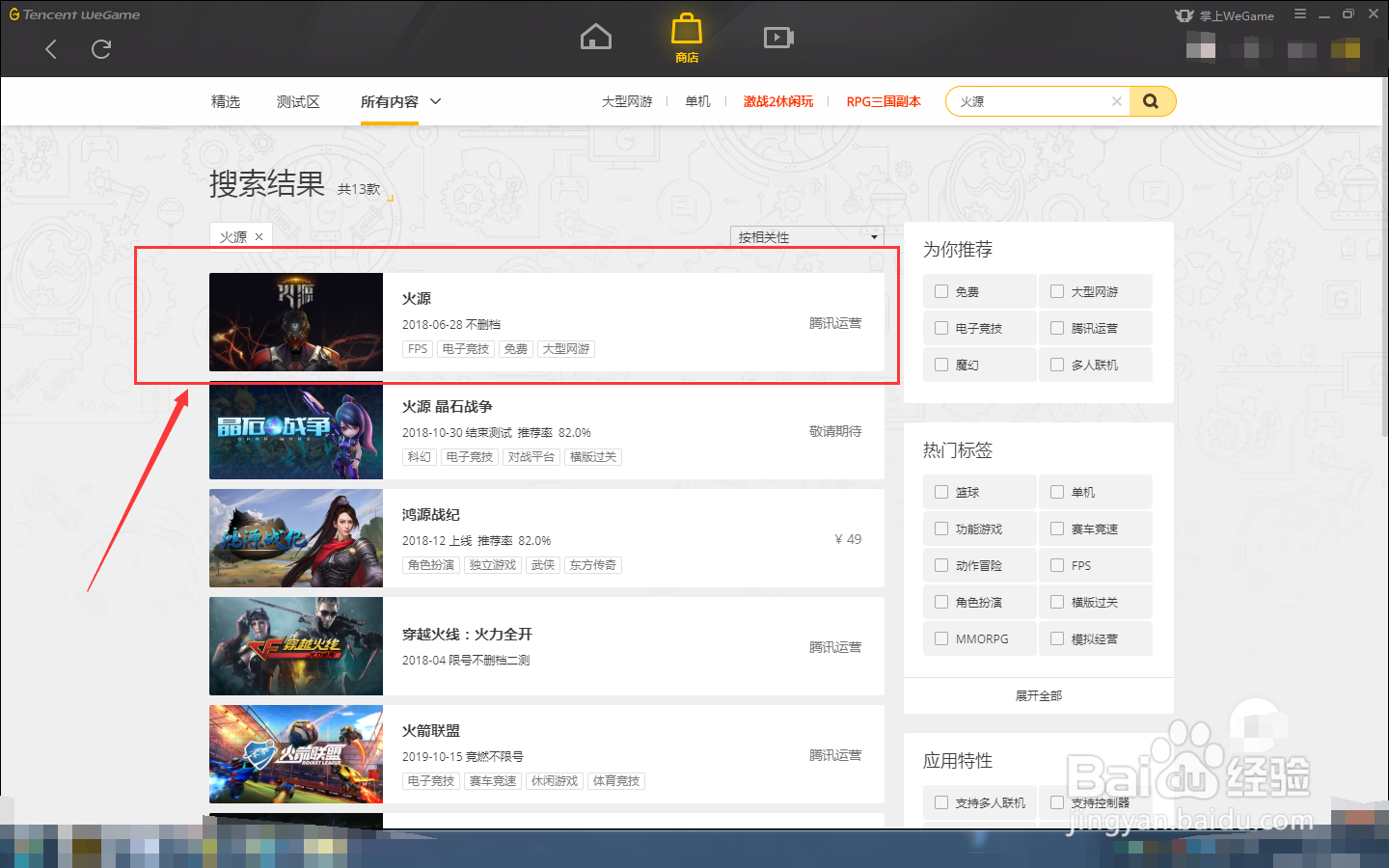Check the 魔幻 filter checkbox

pos(941,365)
